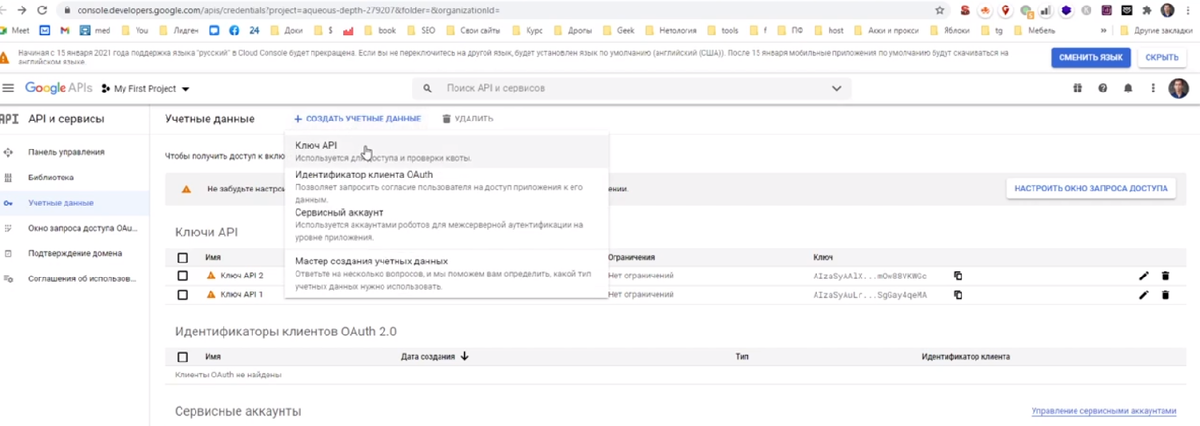This screenshot has height=426, width=1200.
Task: Open the console three-dot settings menu
Action: pos(1152,88)
